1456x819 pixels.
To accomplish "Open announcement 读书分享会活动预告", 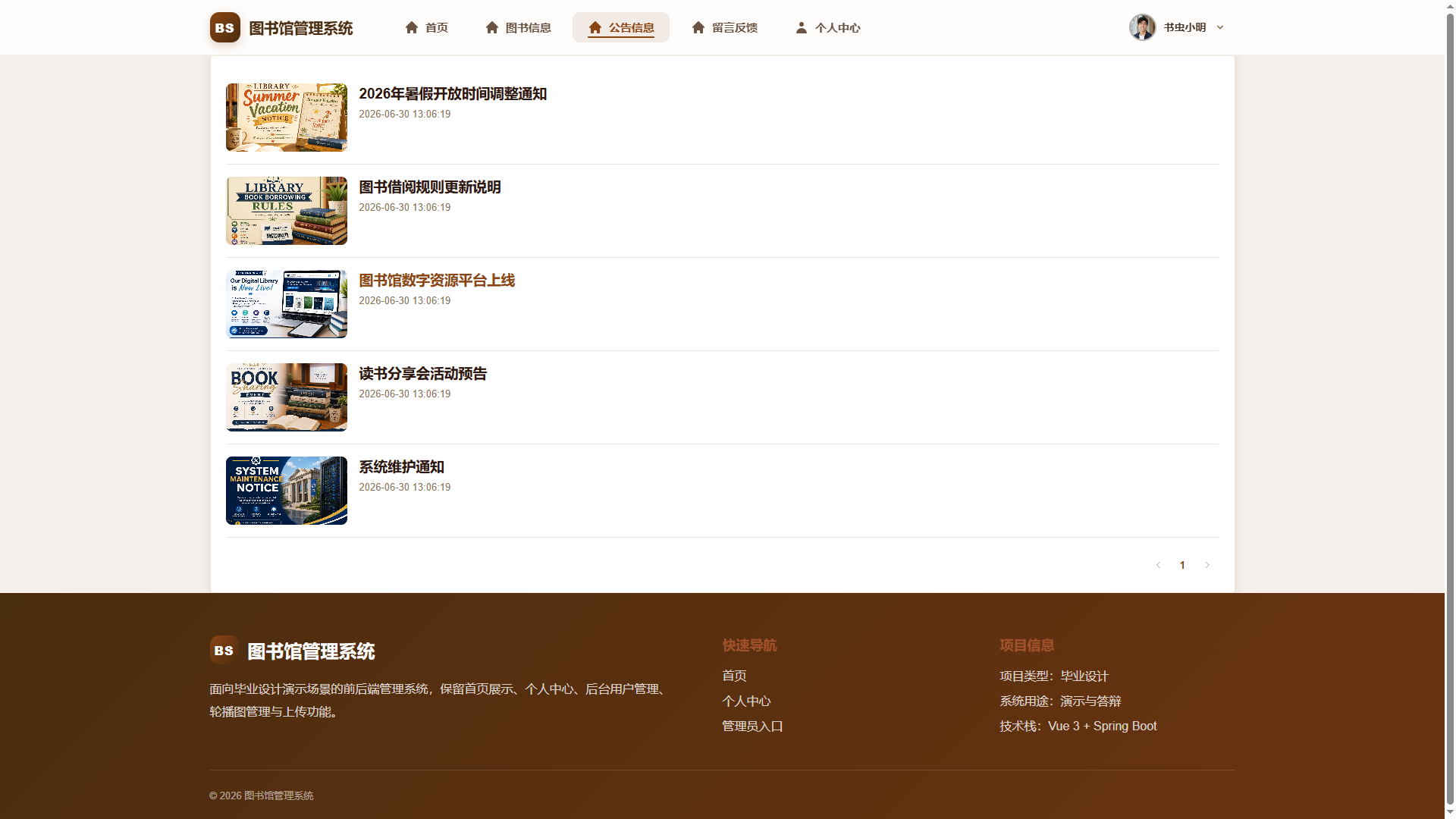I will tap(423, 374).
